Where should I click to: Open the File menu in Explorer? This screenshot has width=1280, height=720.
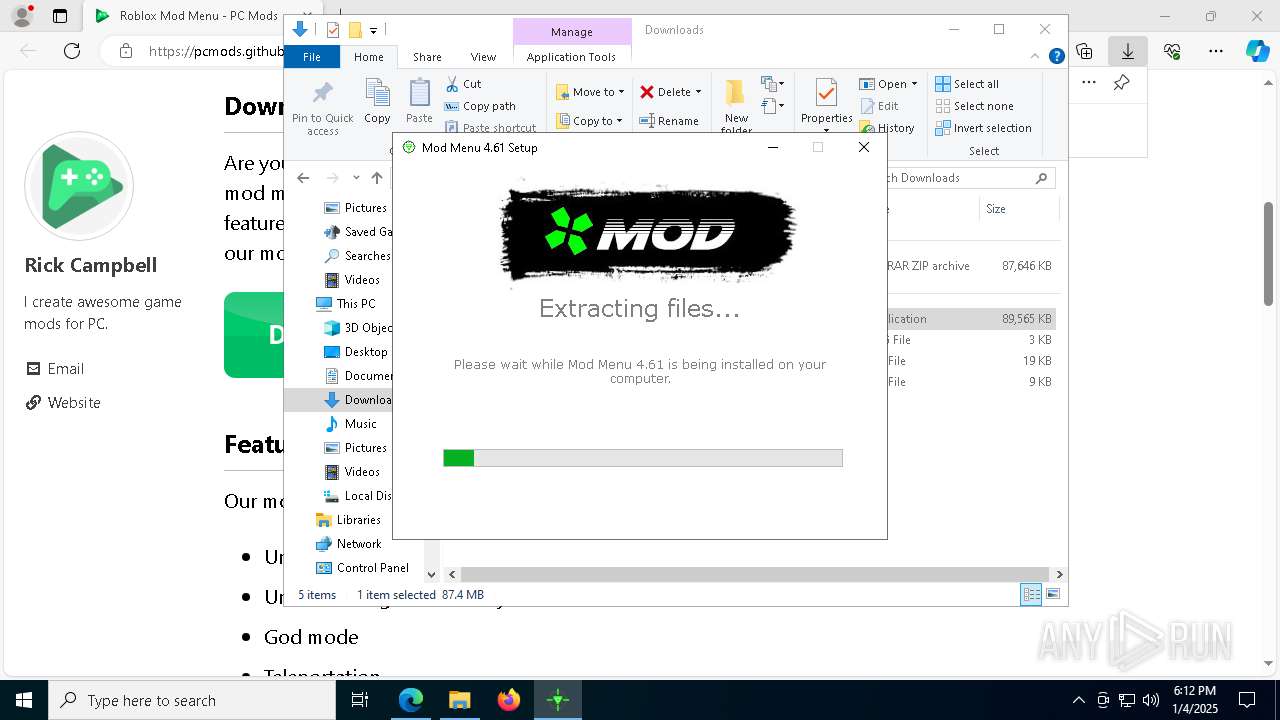point(312,57)
